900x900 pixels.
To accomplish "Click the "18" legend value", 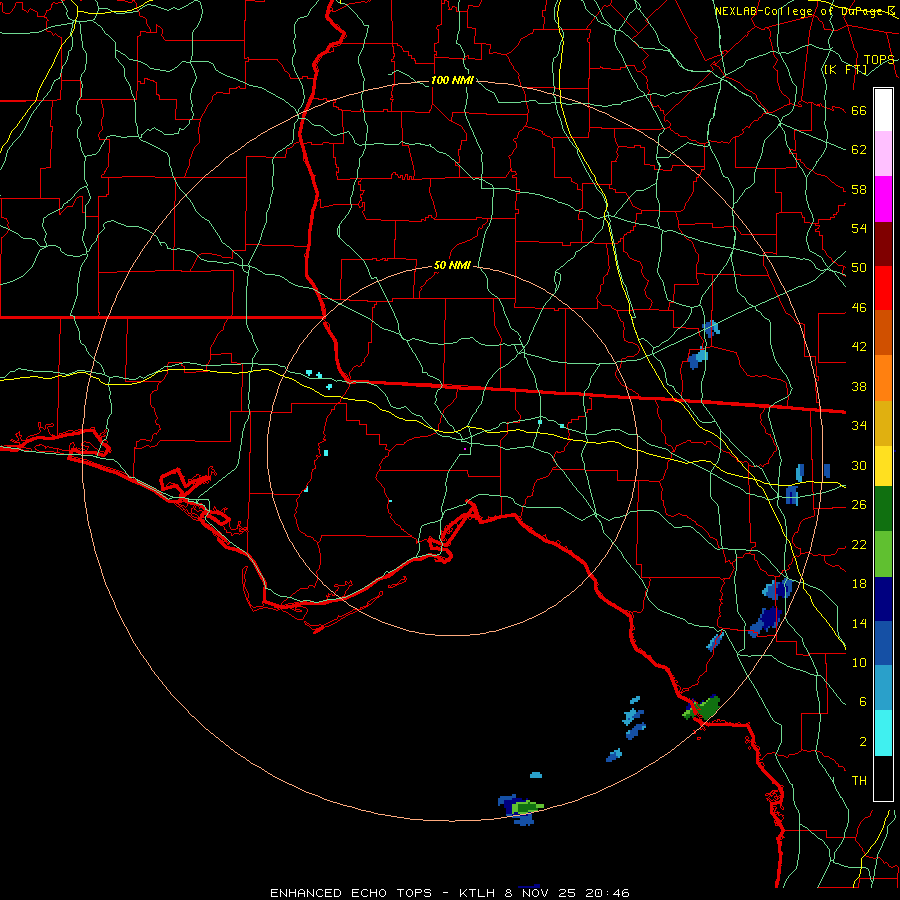I will (859, 584).
